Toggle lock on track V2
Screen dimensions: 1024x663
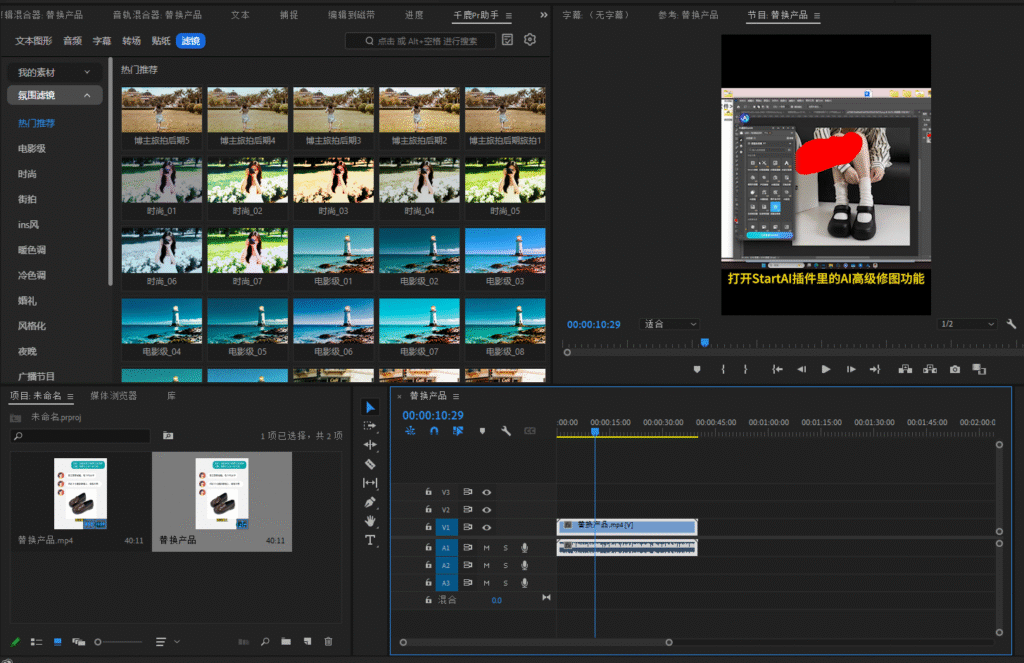(428, 510)
